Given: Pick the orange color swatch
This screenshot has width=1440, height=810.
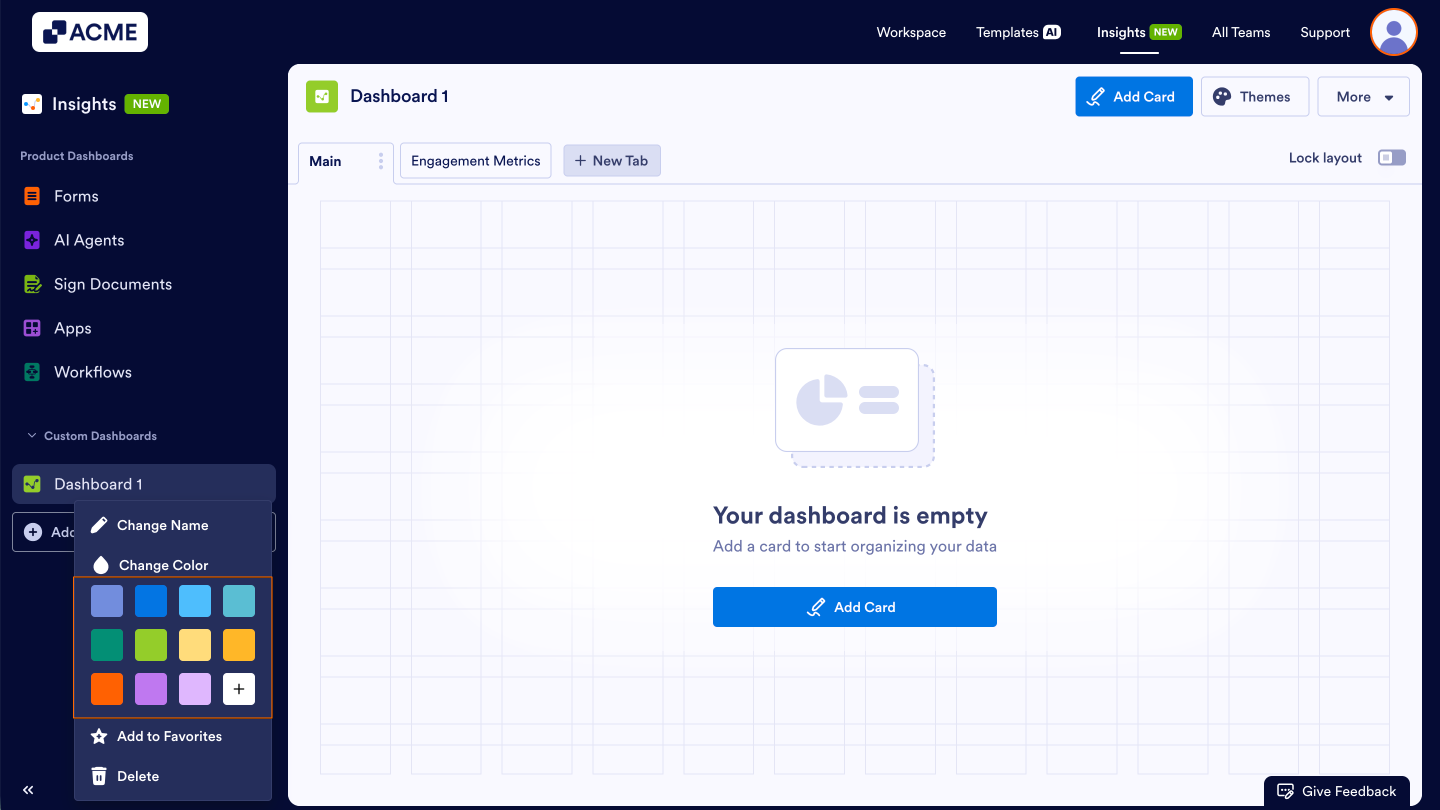Looking at the screenshot, I should point(107,689).
